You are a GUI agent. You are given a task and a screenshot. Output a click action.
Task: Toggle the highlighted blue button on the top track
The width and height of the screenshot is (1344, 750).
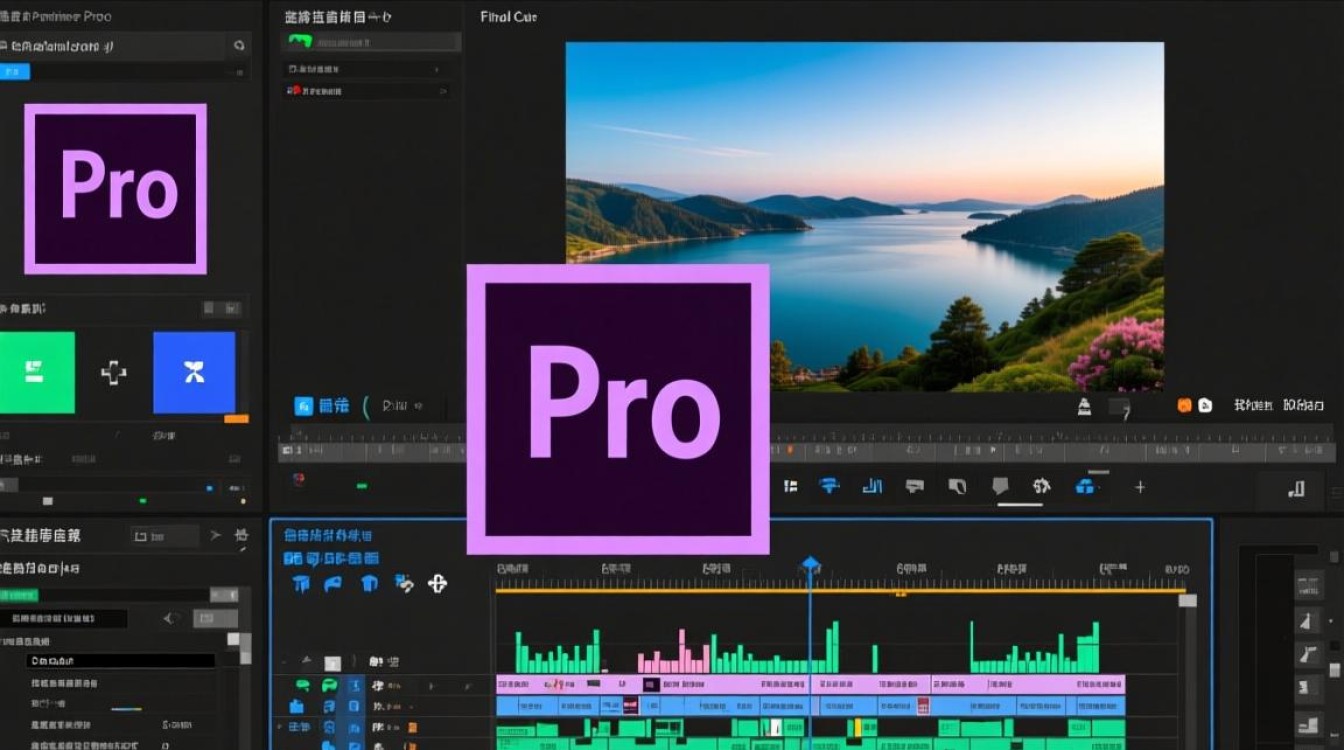click(x=354, y=686)
